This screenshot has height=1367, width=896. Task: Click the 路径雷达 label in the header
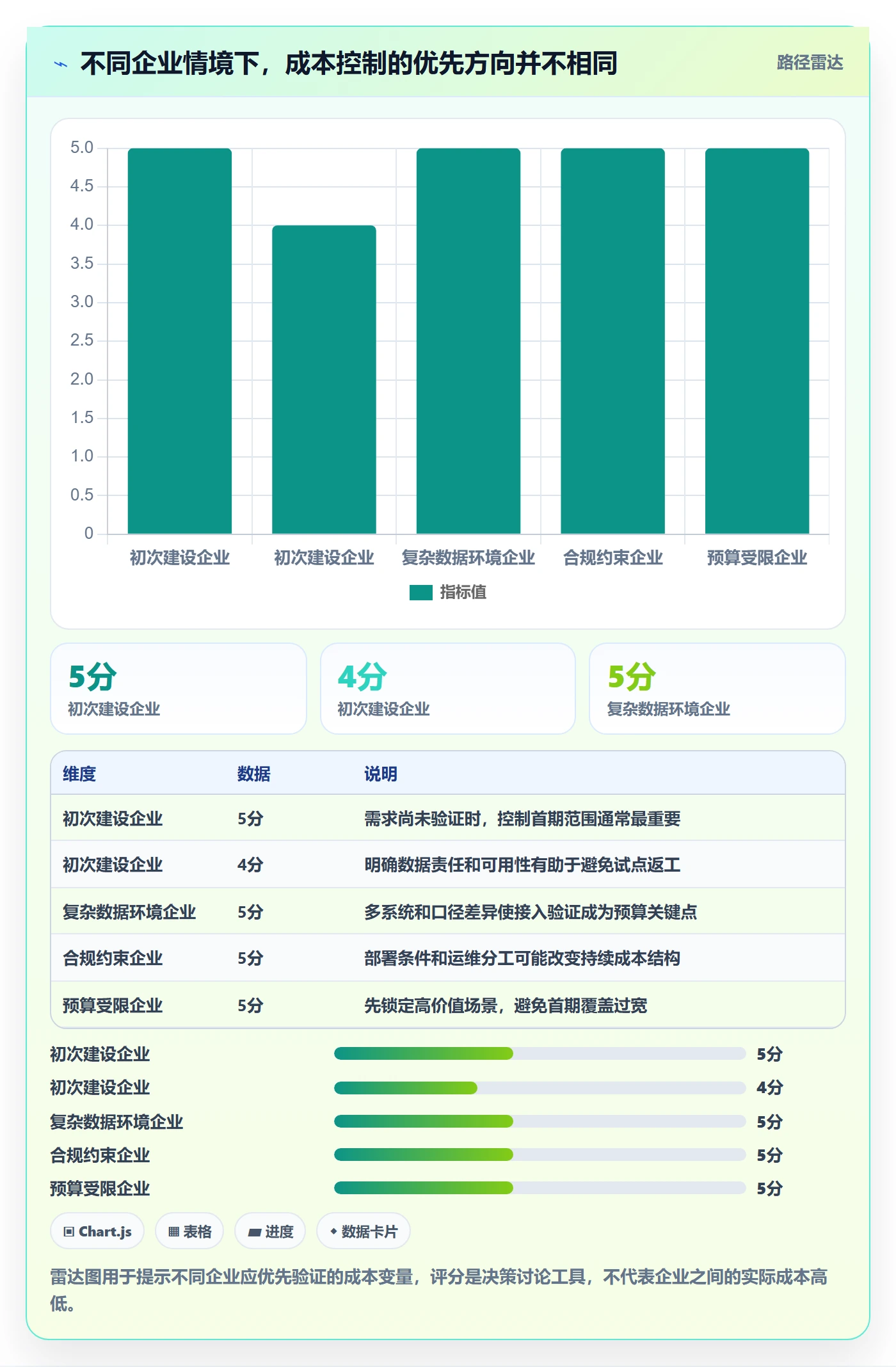point(810,63)
